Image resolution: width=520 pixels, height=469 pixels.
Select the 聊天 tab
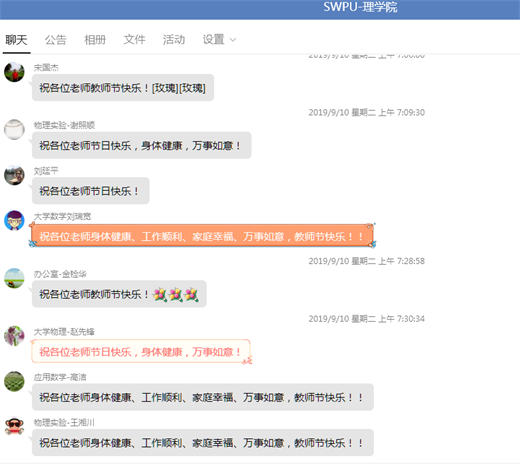pos(16,40)
